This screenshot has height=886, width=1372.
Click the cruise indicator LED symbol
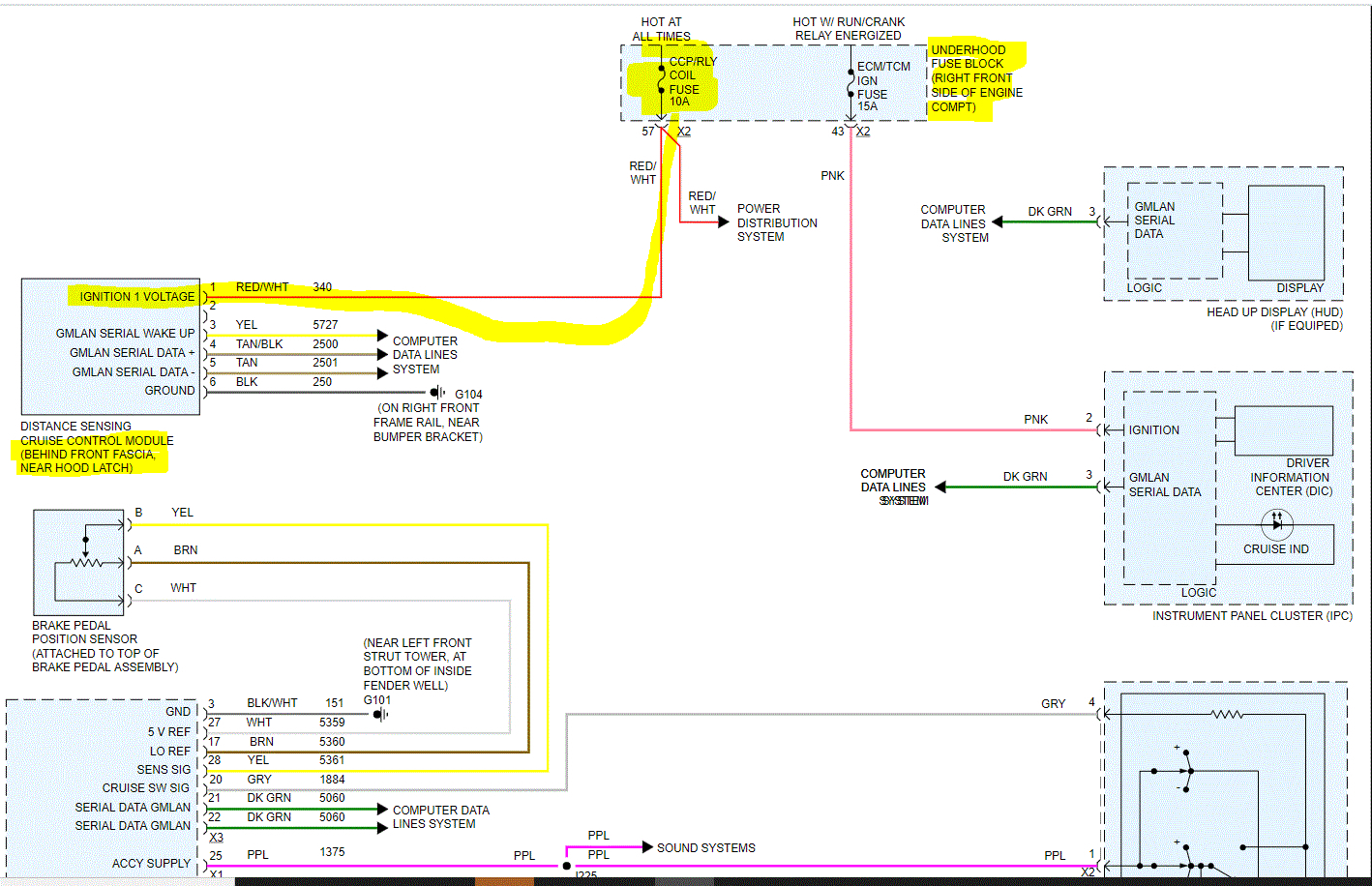(1277, 524)
